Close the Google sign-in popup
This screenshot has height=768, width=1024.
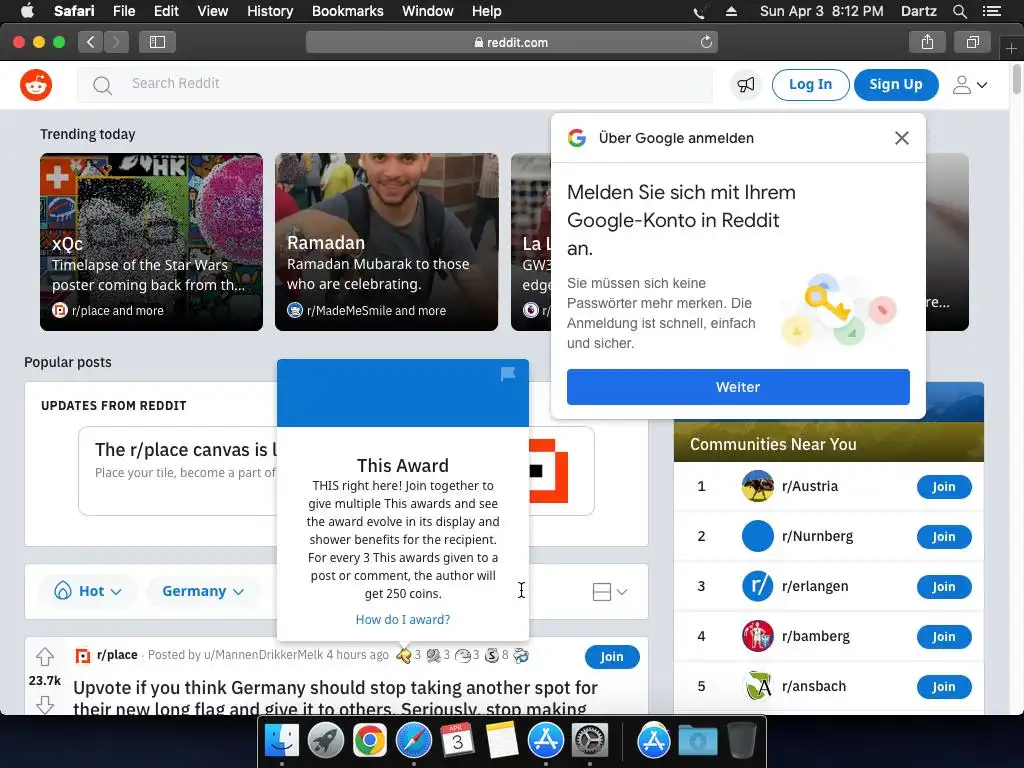pos(902,138)
